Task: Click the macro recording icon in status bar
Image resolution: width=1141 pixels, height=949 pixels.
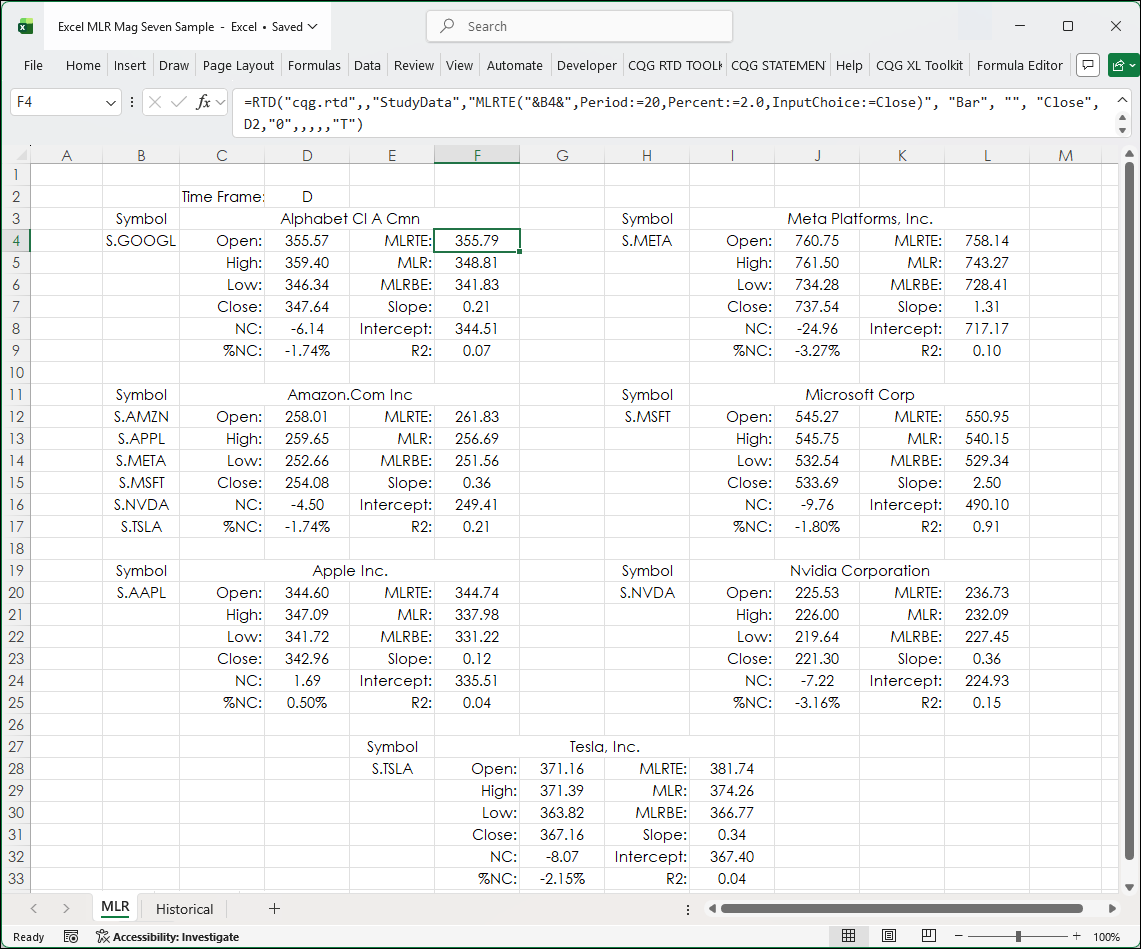Action: pyautogui.click(x=71, y=937)
